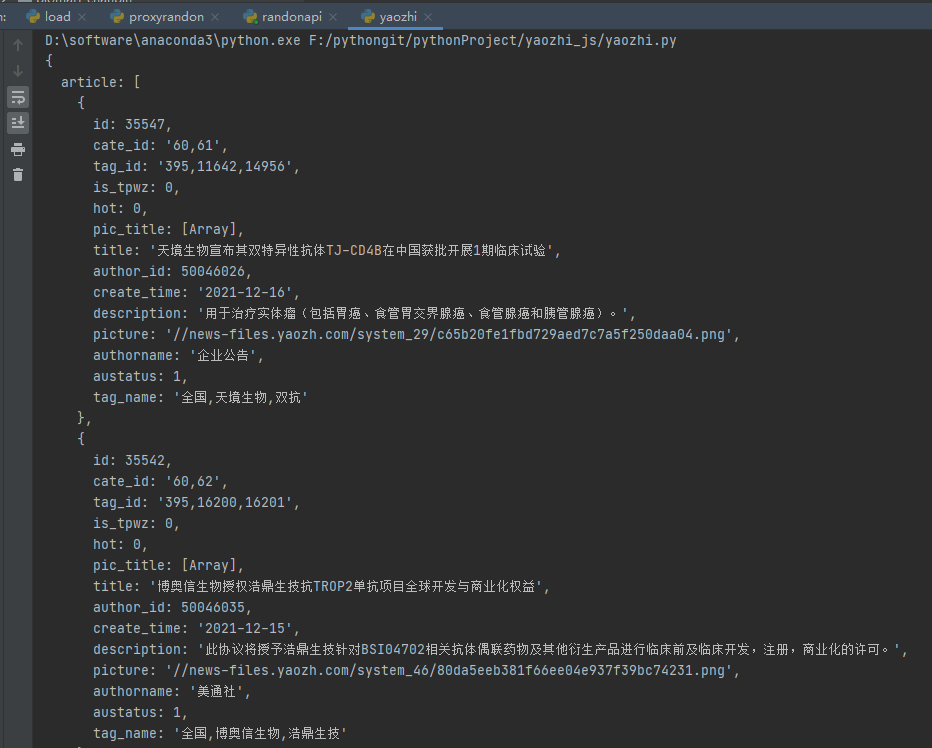The height and width of the screenshot is (748, 932).
Task: Click the create_time '2021-12-15' line
Action: (196, 628)
